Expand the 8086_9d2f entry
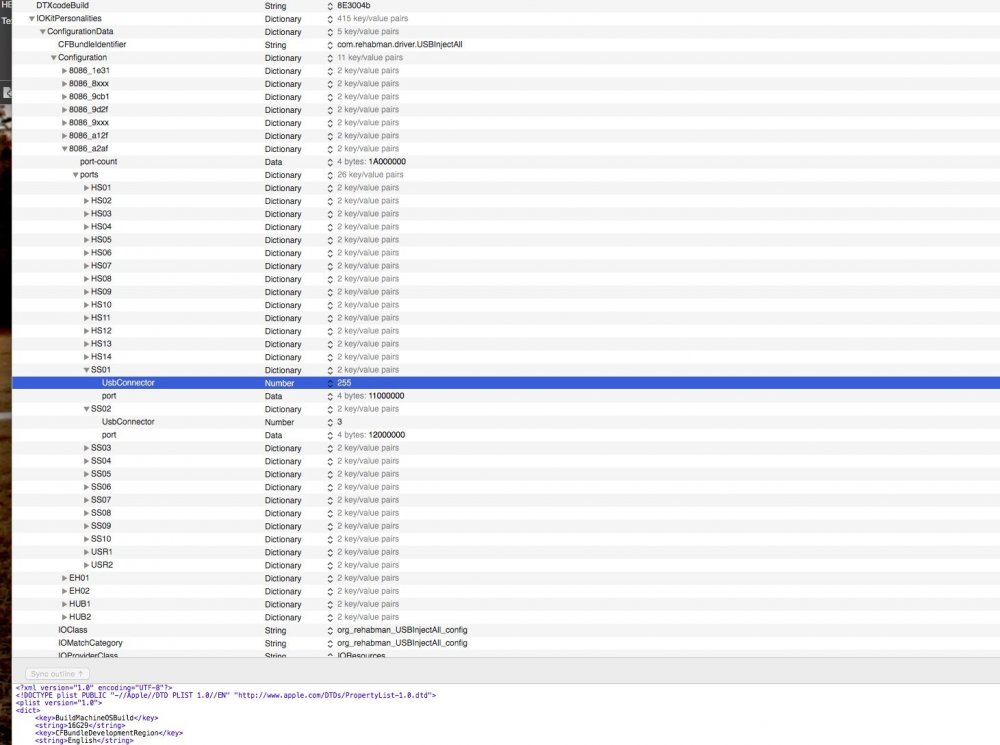 pyautogui.click(x=64, y=110)
